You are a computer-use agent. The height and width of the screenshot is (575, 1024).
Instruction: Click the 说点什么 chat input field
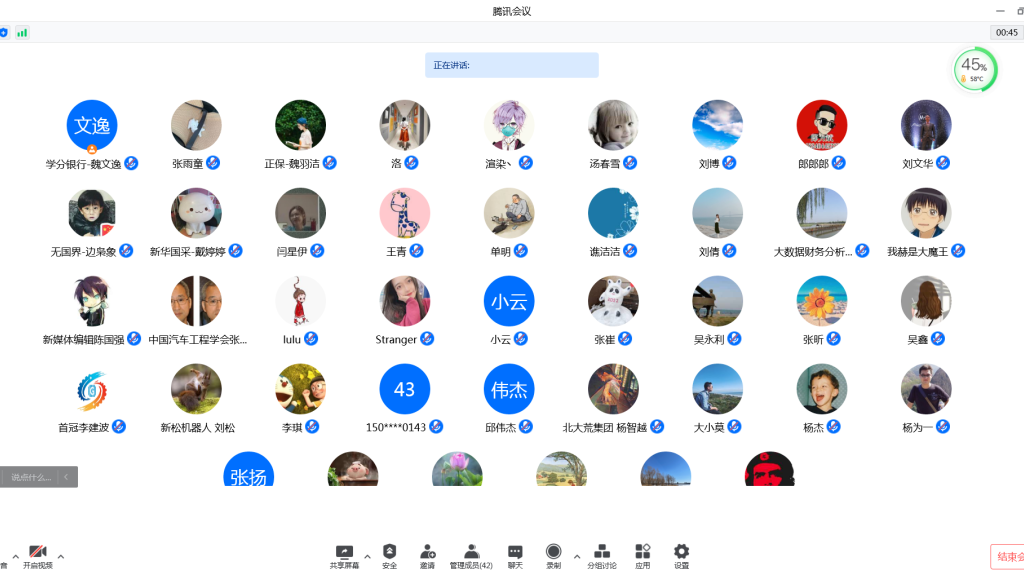[30, 477]
